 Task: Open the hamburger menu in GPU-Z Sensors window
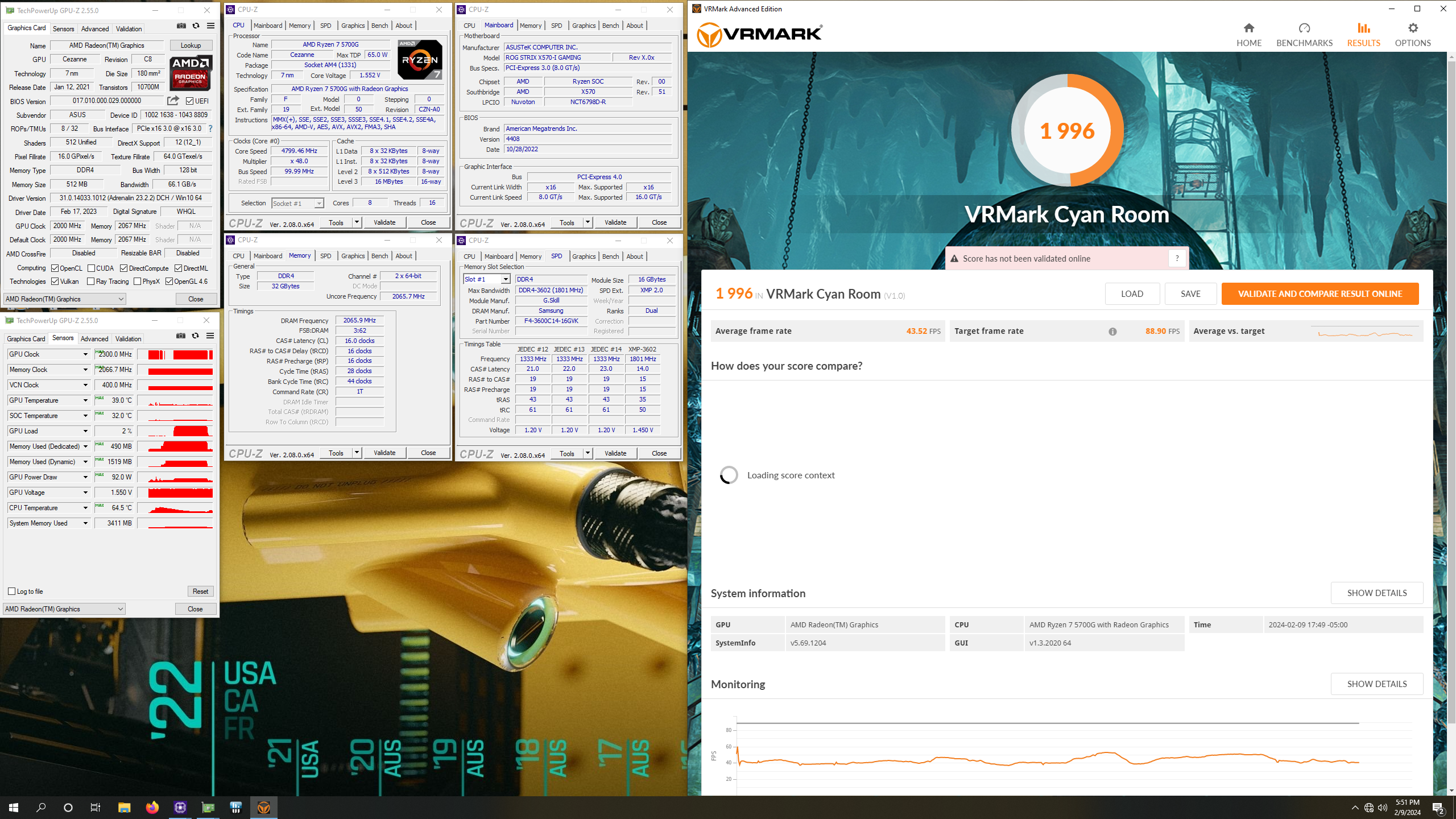click(210, 336)
